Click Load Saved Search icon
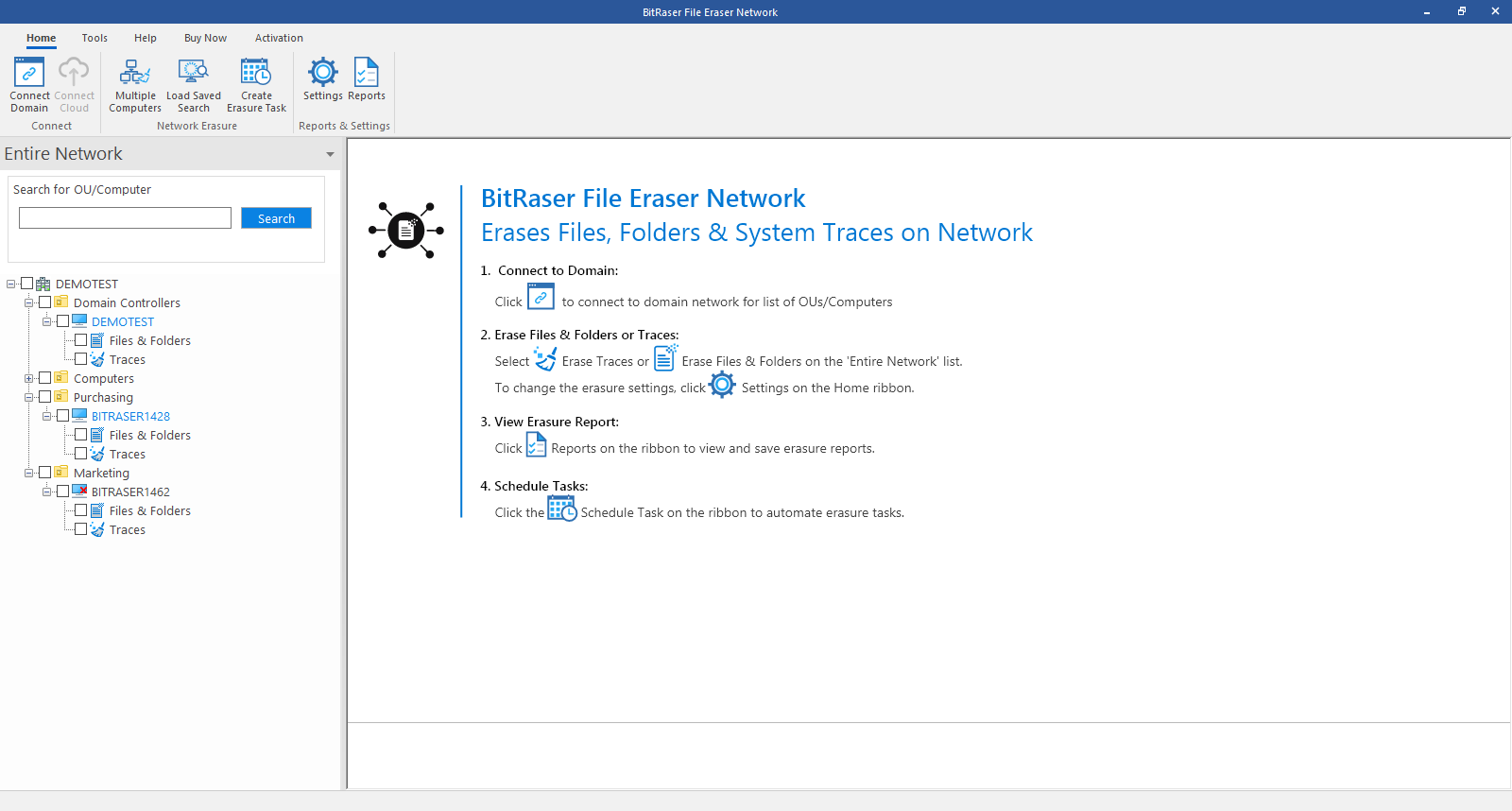The image size is (1512, 811). [193, 72]
